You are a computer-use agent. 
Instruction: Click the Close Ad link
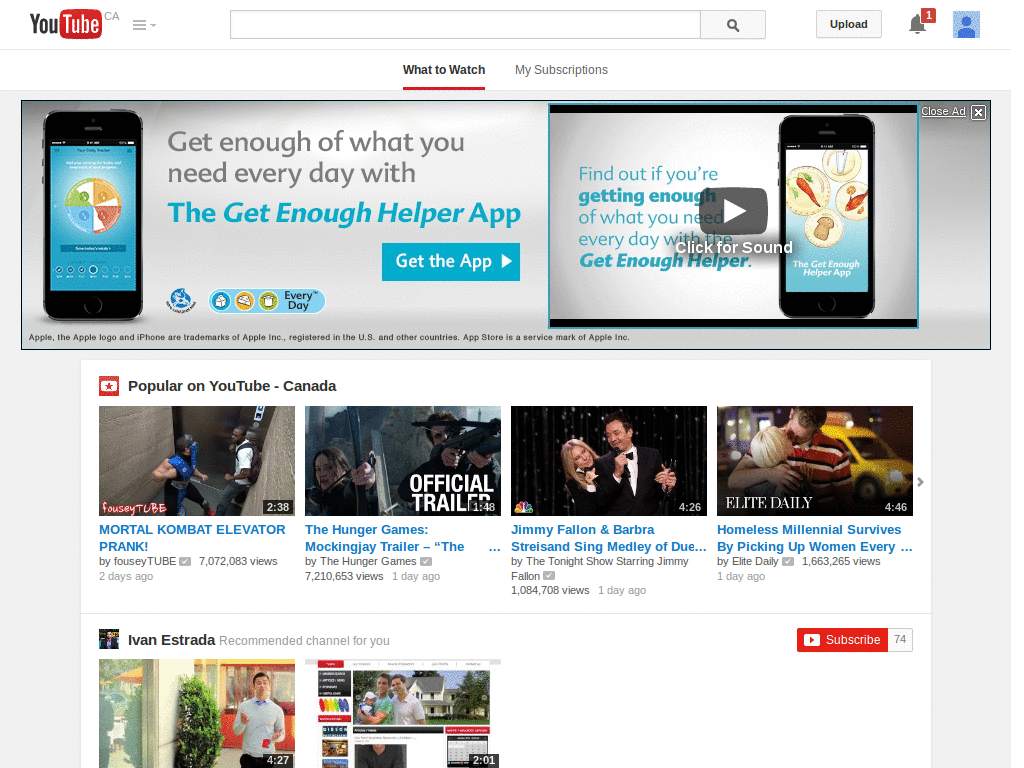click(x=943, y=111)
